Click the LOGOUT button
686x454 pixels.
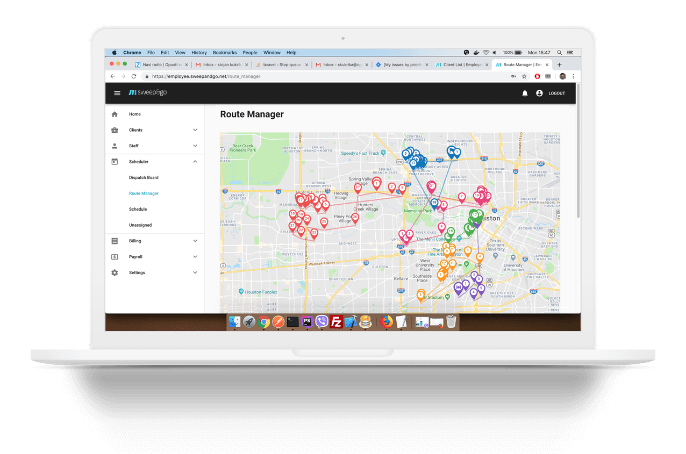point(557,93)
